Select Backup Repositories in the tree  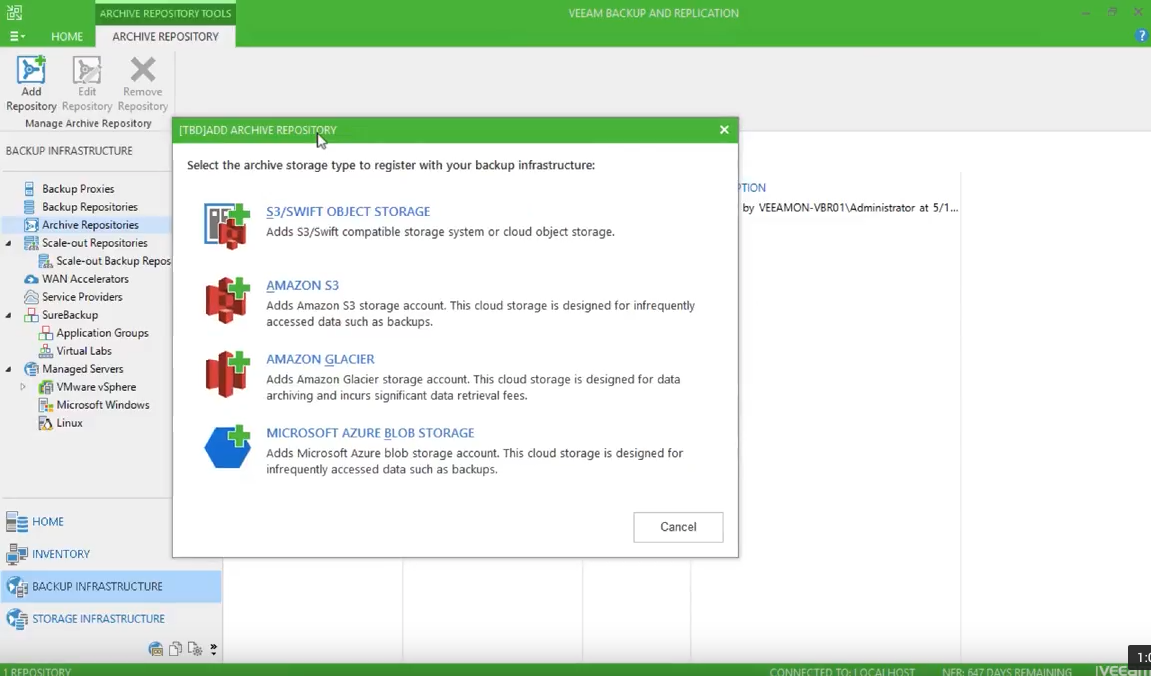[x=90, y=207]
